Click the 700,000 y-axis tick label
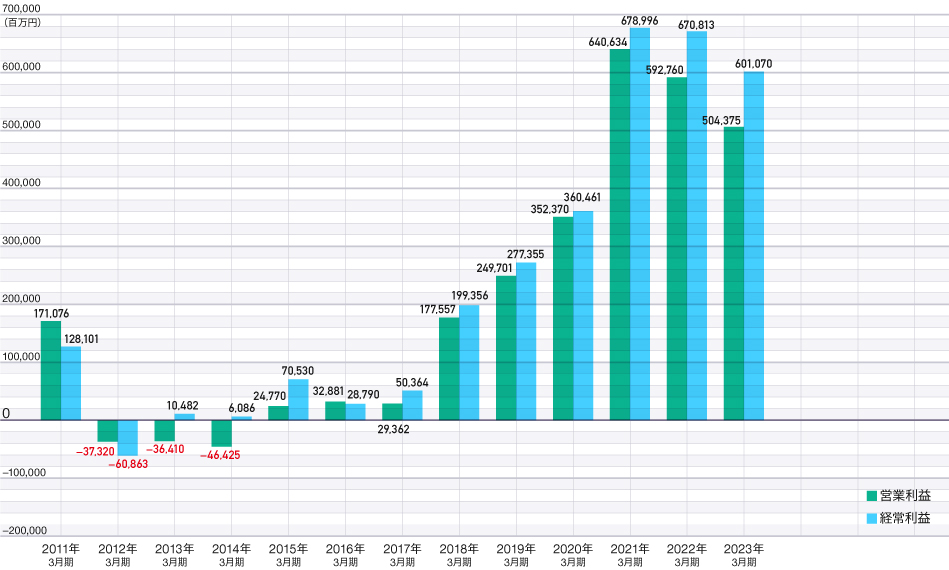 point(20,8)
